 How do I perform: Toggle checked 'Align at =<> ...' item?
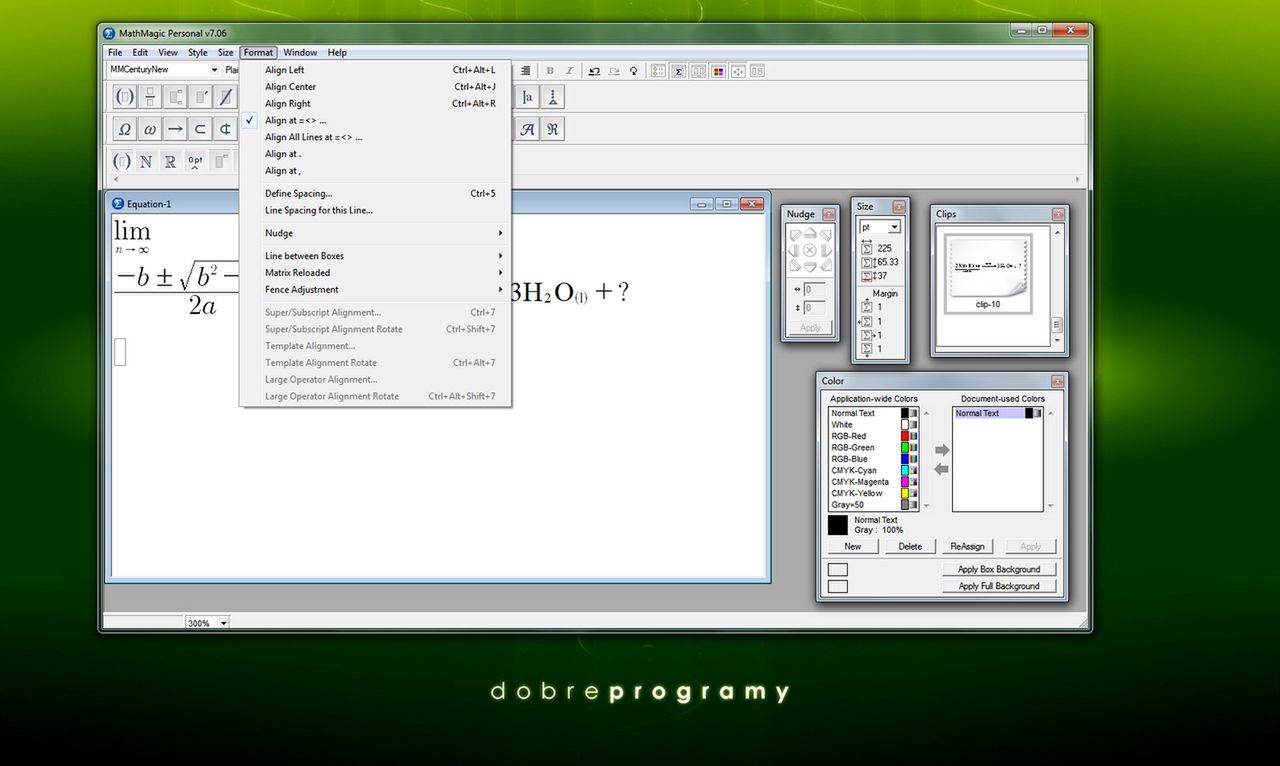click(x=375, y=120)
